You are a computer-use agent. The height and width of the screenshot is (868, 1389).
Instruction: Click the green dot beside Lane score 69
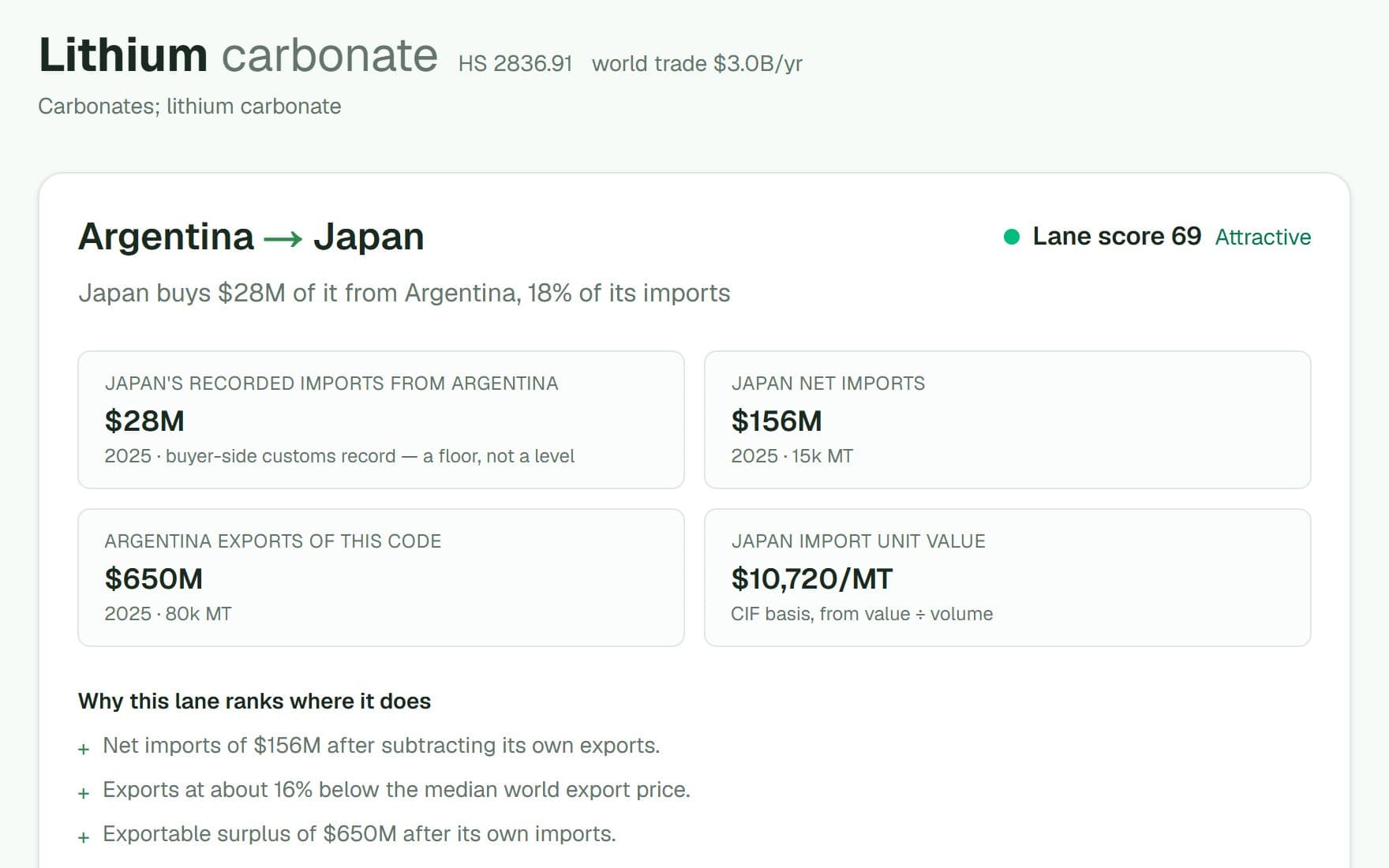1011,237
